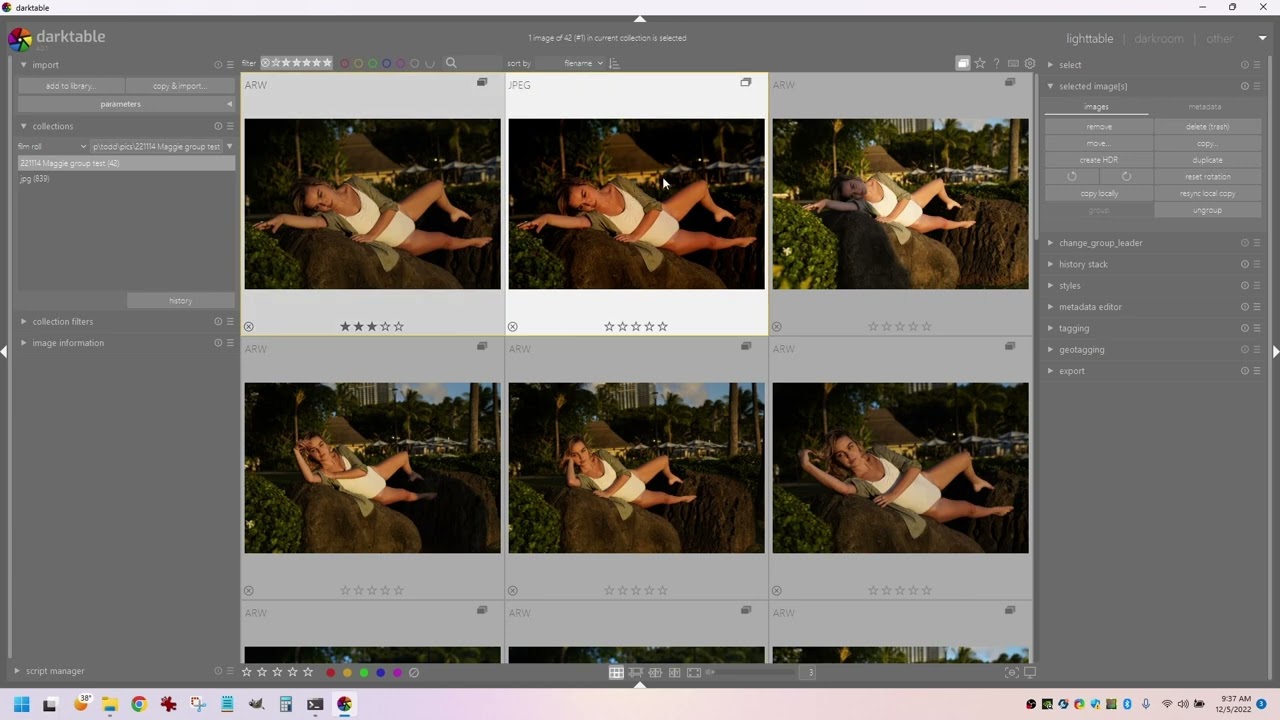Expand the select module
Viewport: 1280px width, 720px height.
pyautogui.click(x=1051, y=65)
